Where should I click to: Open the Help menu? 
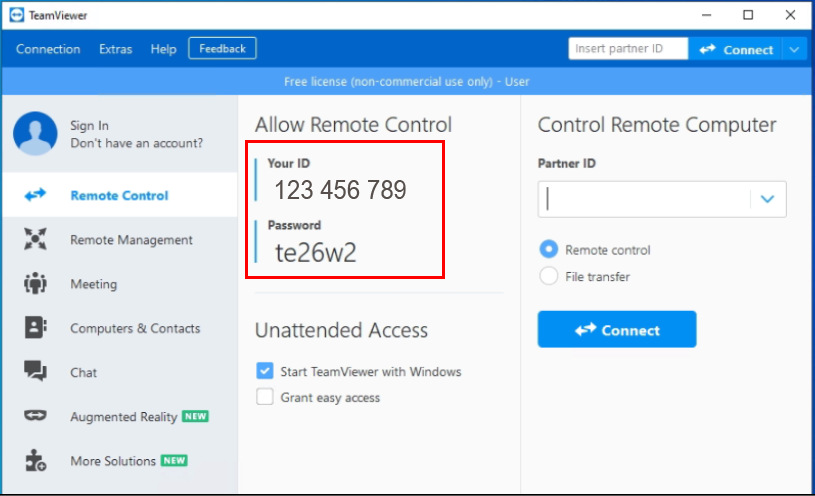point(163,49)
